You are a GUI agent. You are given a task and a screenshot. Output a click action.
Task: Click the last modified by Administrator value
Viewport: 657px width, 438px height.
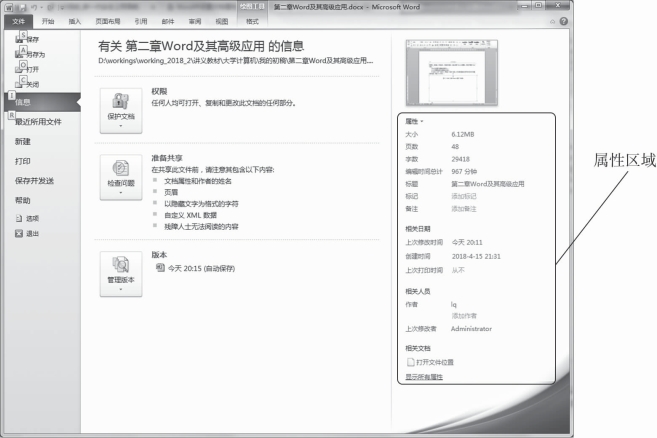pyautogui.click(x=471, y=329)
